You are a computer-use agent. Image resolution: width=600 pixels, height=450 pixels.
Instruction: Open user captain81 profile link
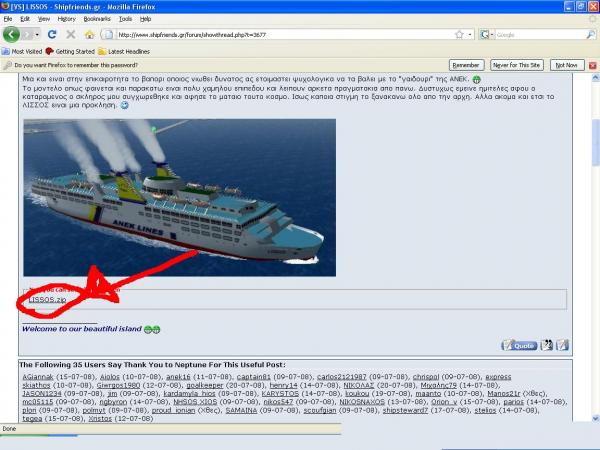tap(253, 377)
